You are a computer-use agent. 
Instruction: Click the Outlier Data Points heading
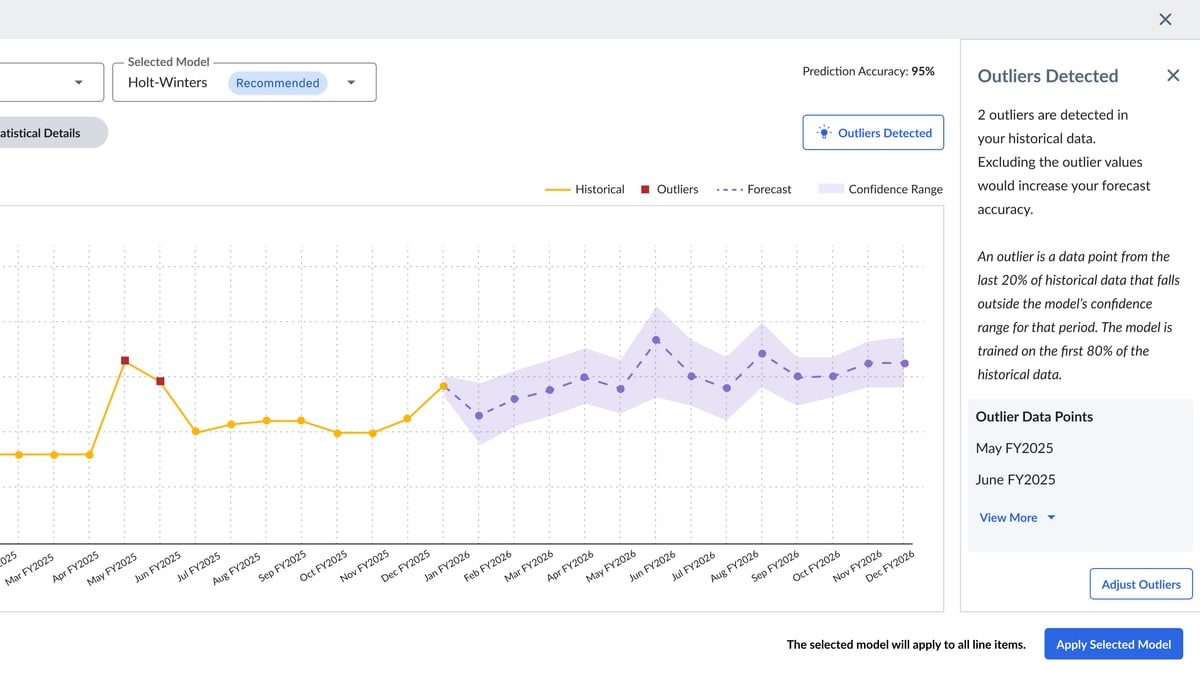point(1034,416)
